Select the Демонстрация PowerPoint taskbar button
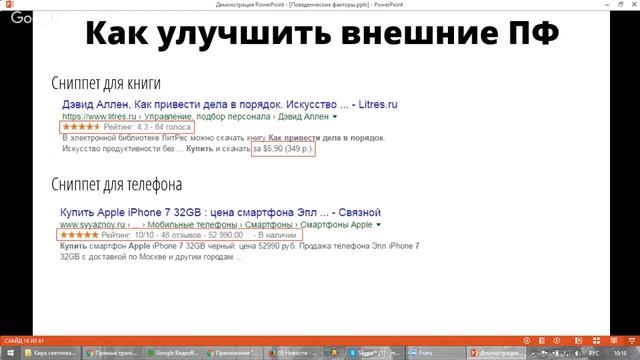 click(x=496, y=353)
